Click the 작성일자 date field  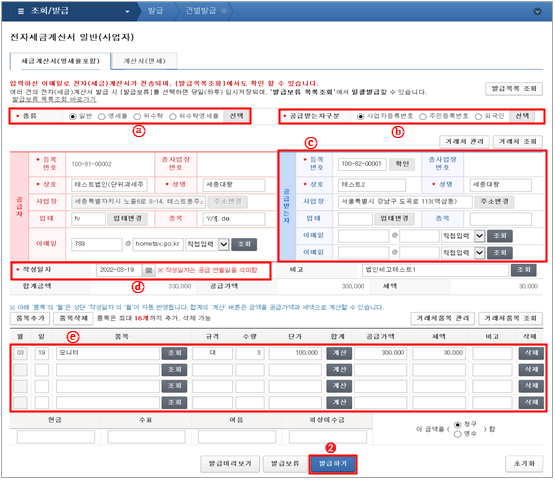119,270
